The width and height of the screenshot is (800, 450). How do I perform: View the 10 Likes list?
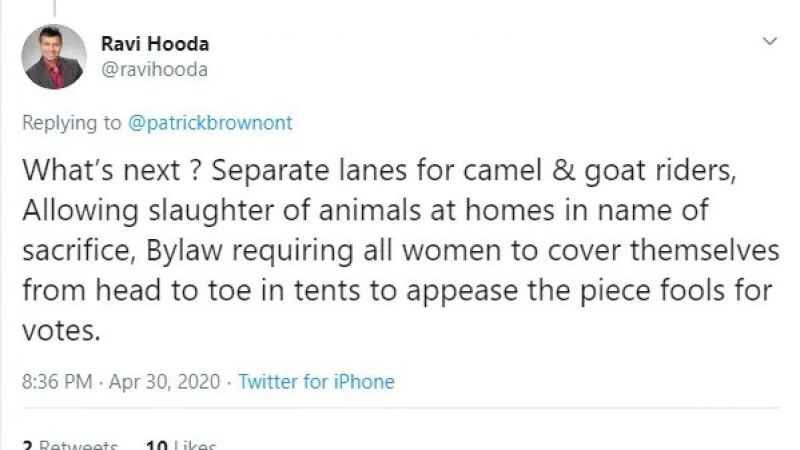click(x=181, y=444)
